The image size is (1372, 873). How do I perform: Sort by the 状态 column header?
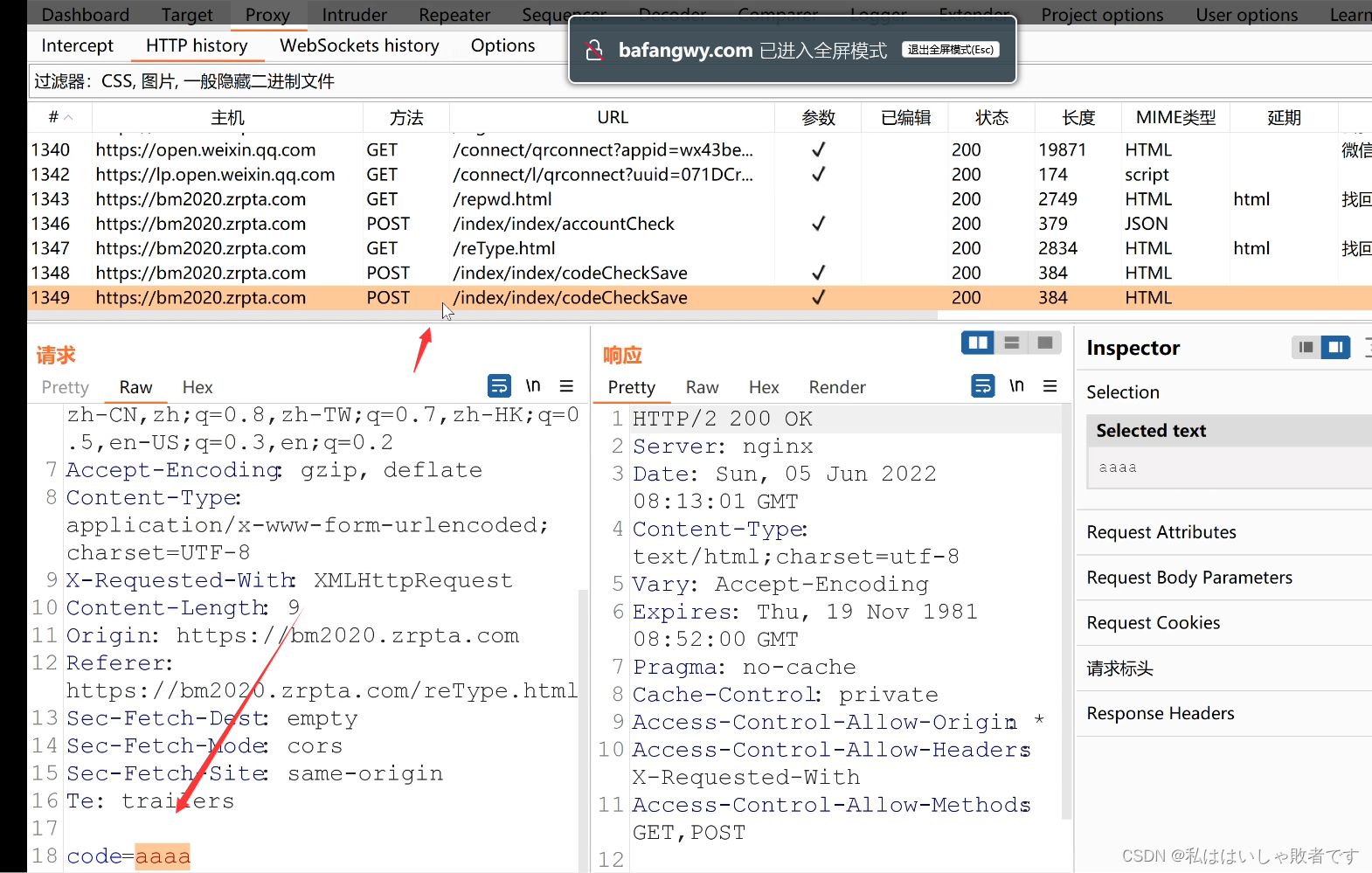[992, 117]
